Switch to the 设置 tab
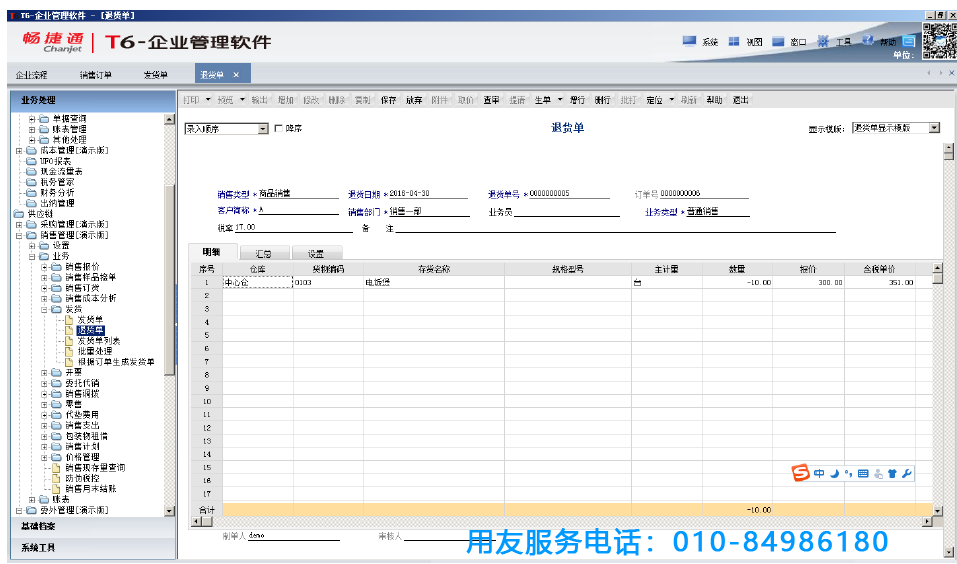Image resolution: width=957 pixels, height=564 pixels. 316,253
